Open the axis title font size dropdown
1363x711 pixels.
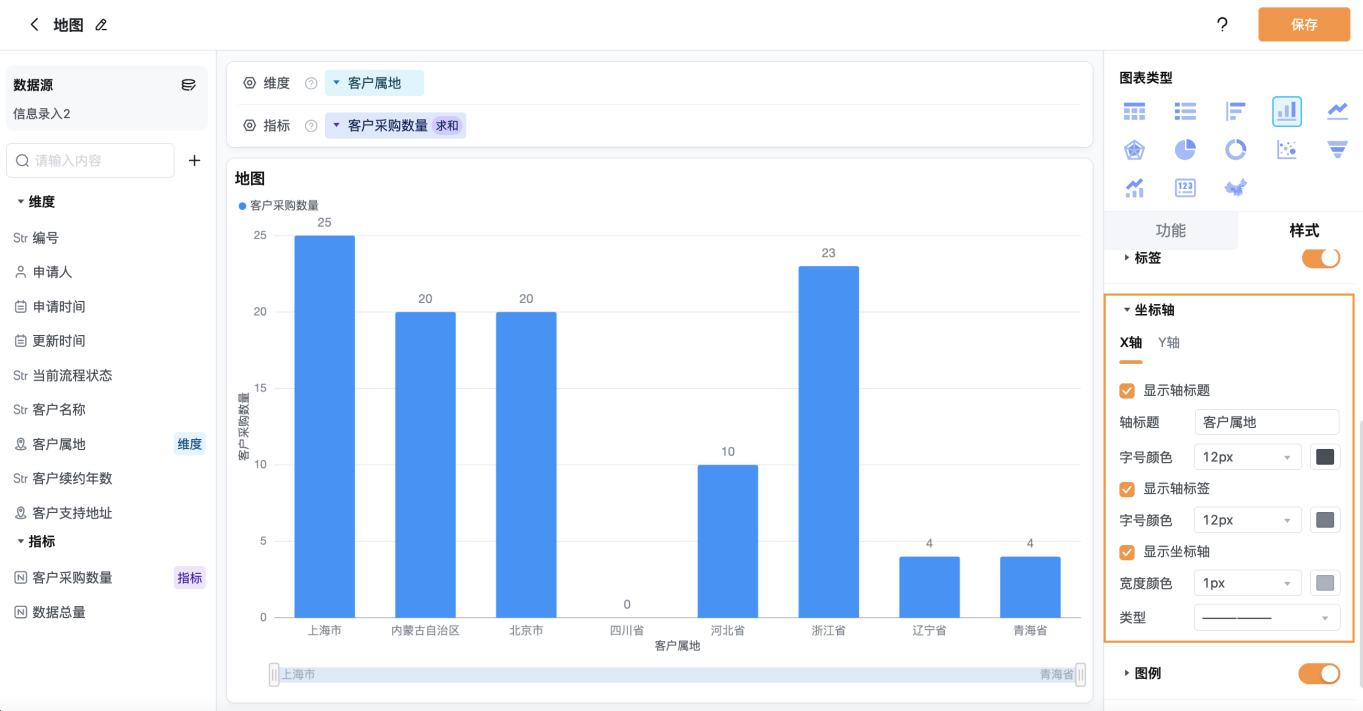tap(1247, 457)
